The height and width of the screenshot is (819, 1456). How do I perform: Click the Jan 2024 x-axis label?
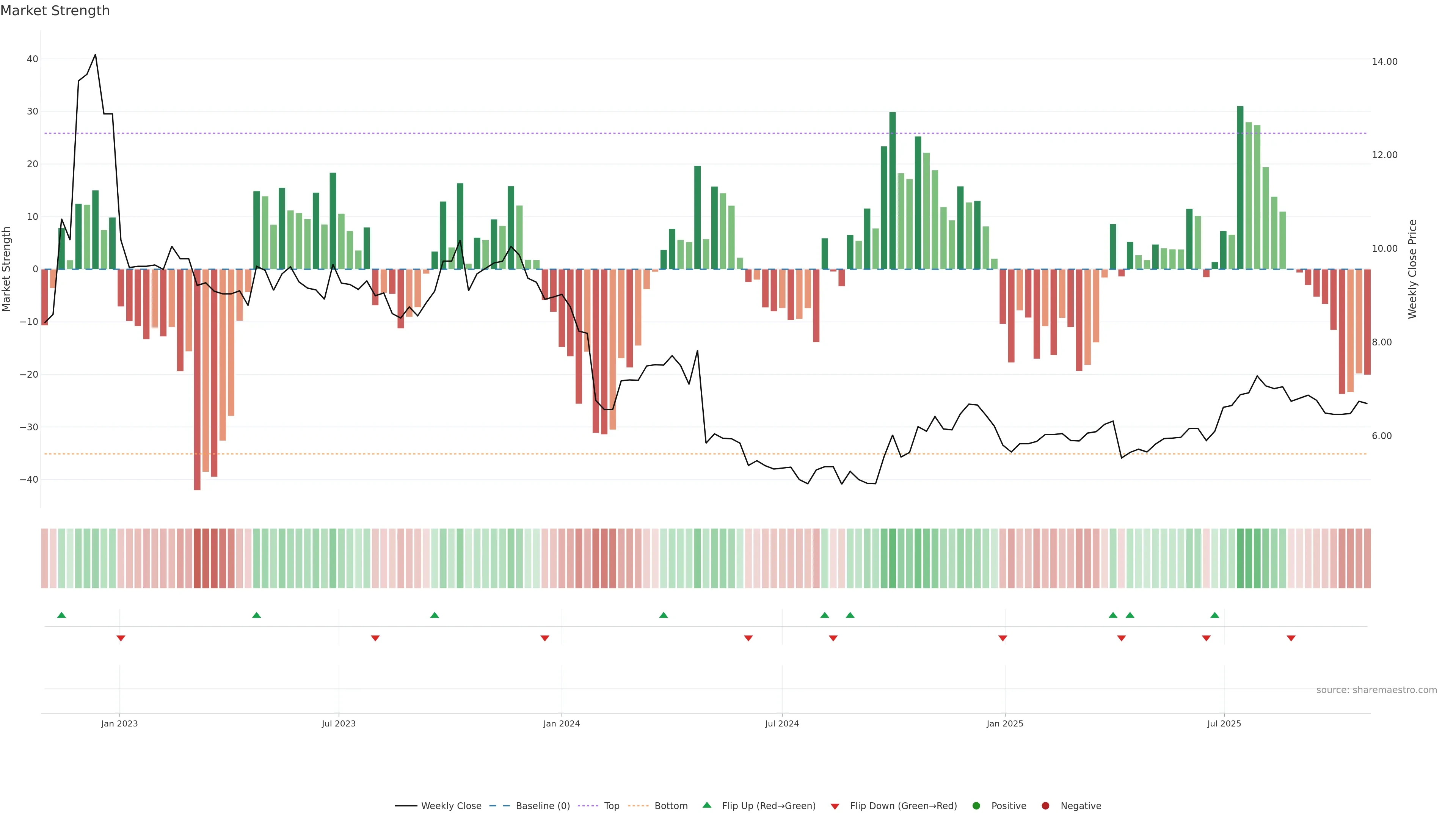(561, 723)
